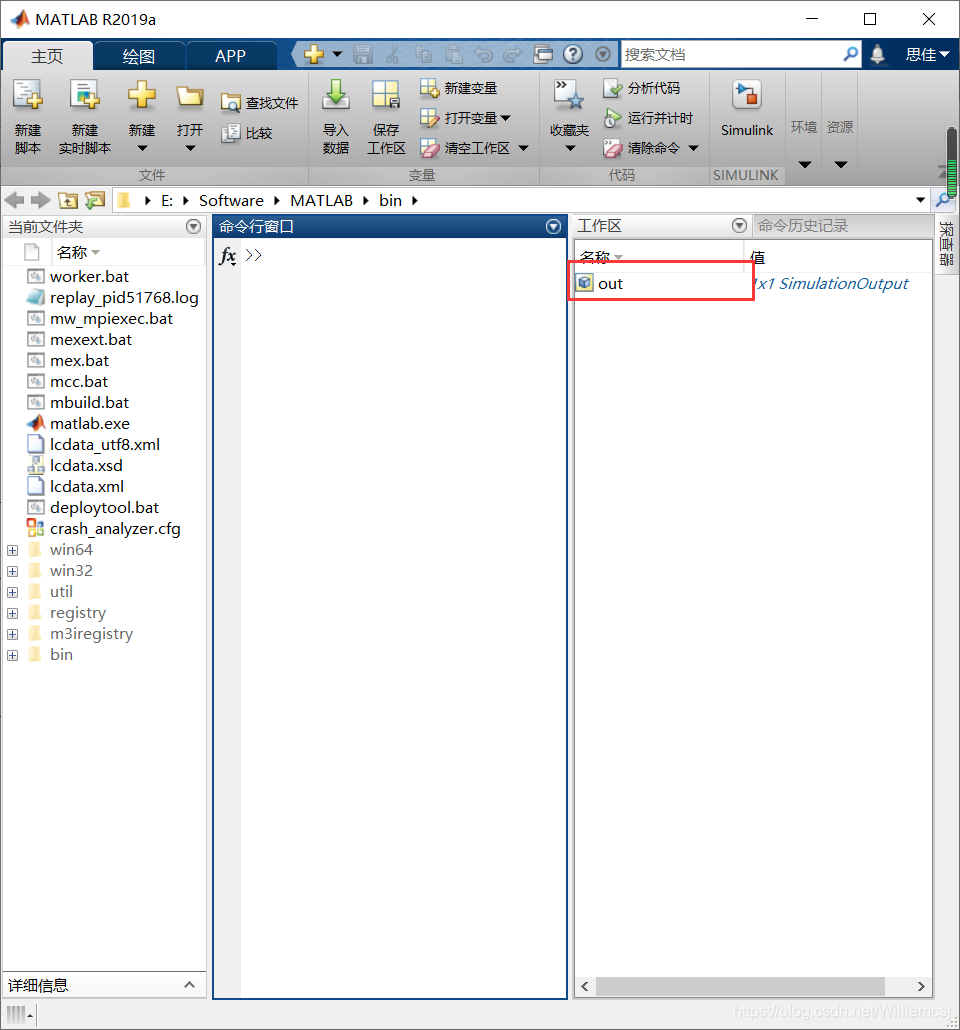The image size is (960, 1030).
Task: Switch to the 主页 tab
Action: 47,56
